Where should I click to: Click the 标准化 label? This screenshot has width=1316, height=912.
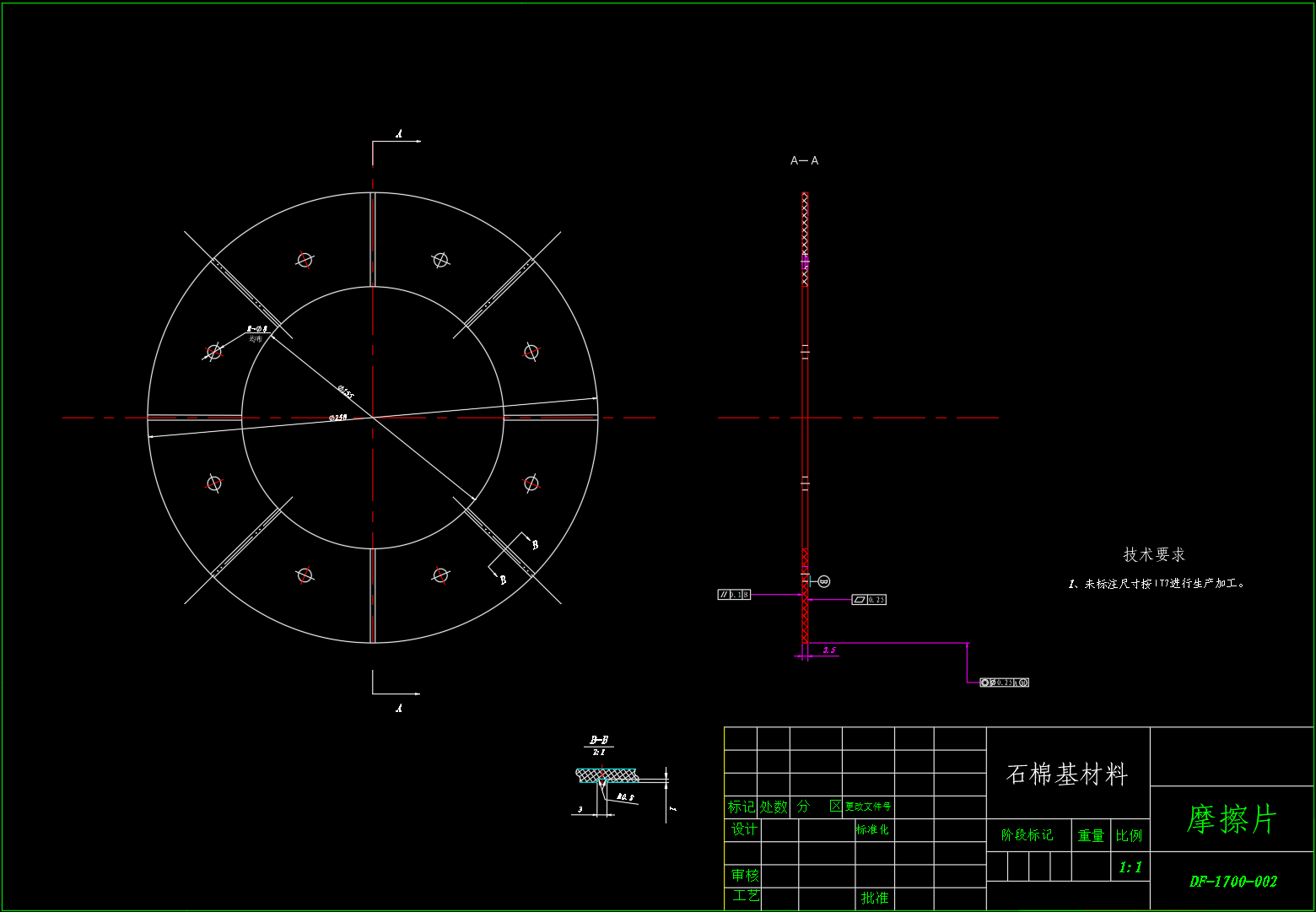click(x=872, y=829)
